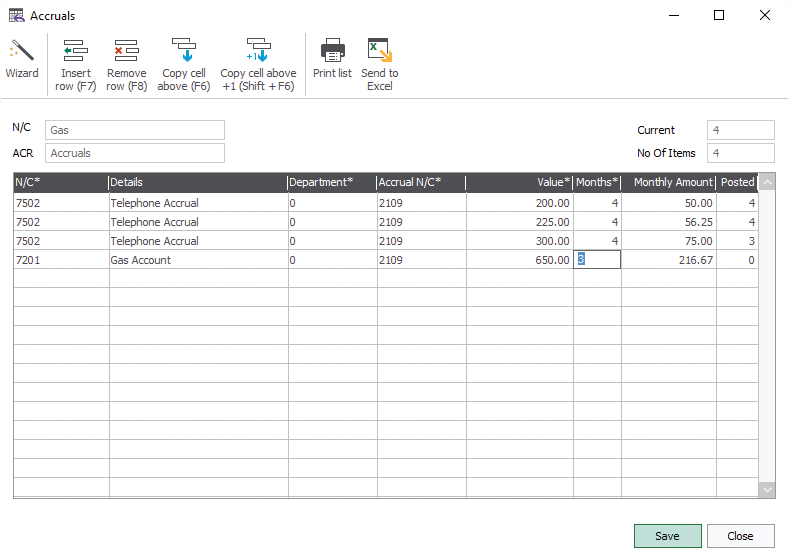Click the Current value field
The width and height of the screenshot is (789, 557).
point(741,130)
